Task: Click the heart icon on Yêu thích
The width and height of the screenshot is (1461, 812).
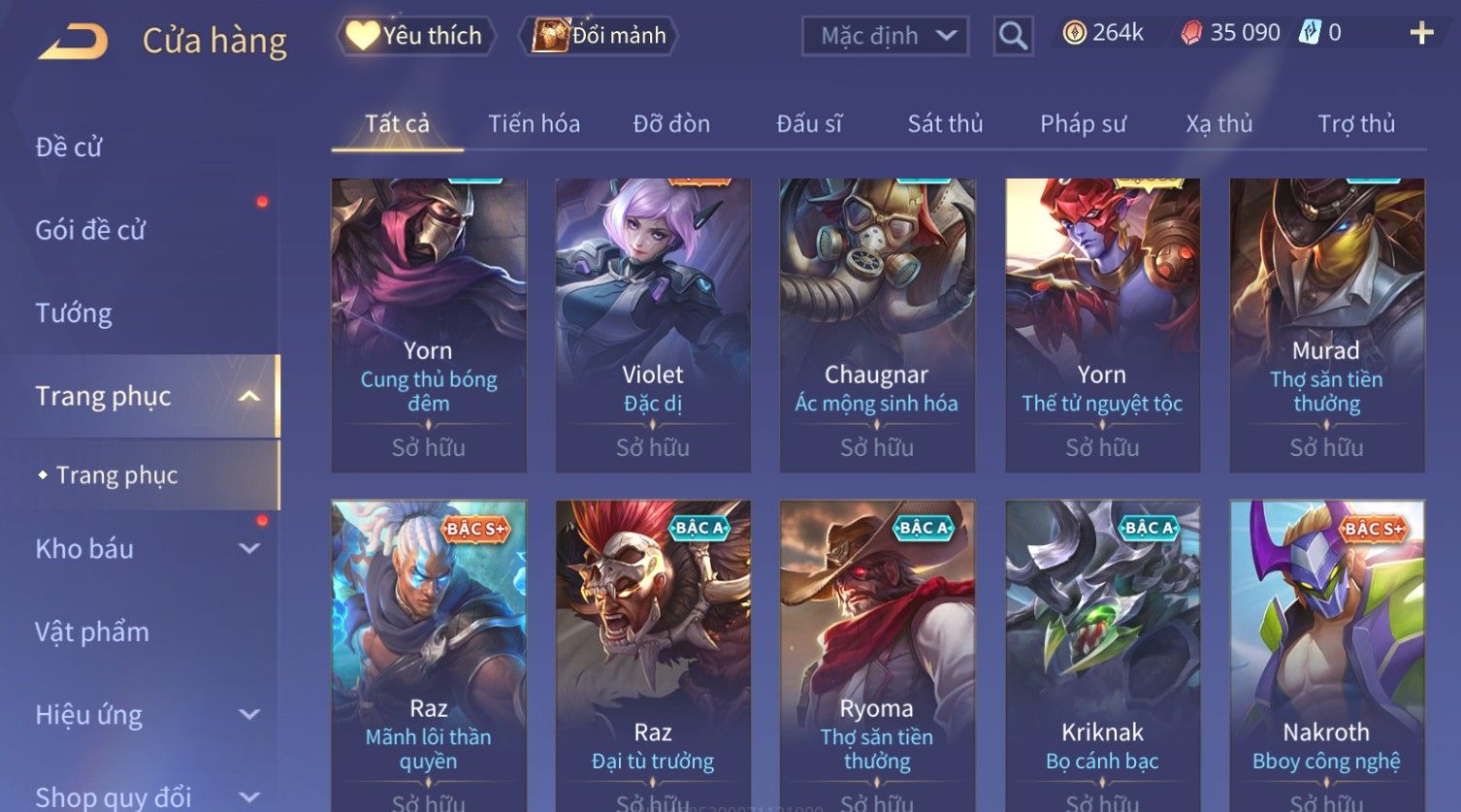Action: pos(363,36)
